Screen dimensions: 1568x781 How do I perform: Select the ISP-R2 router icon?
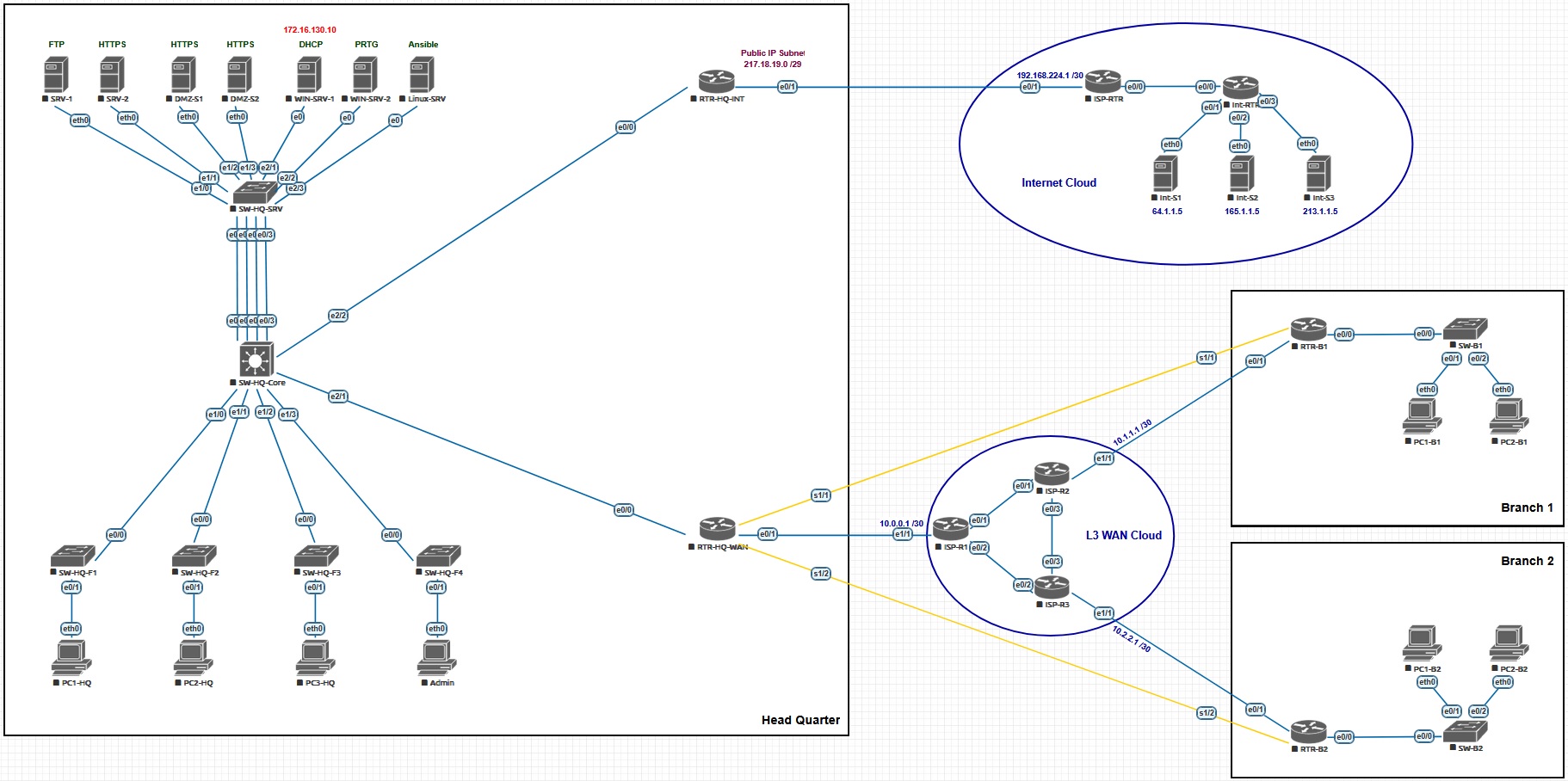(1052, 473)
